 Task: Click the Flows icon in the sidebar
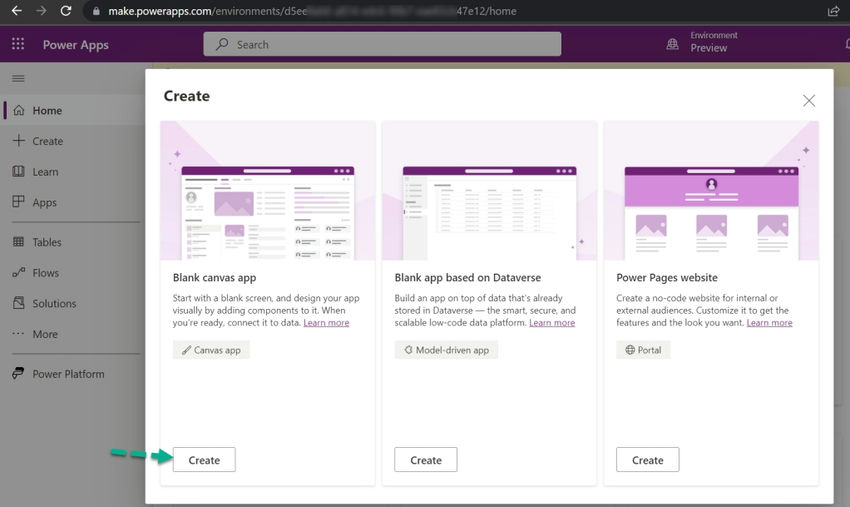(18, 272)
